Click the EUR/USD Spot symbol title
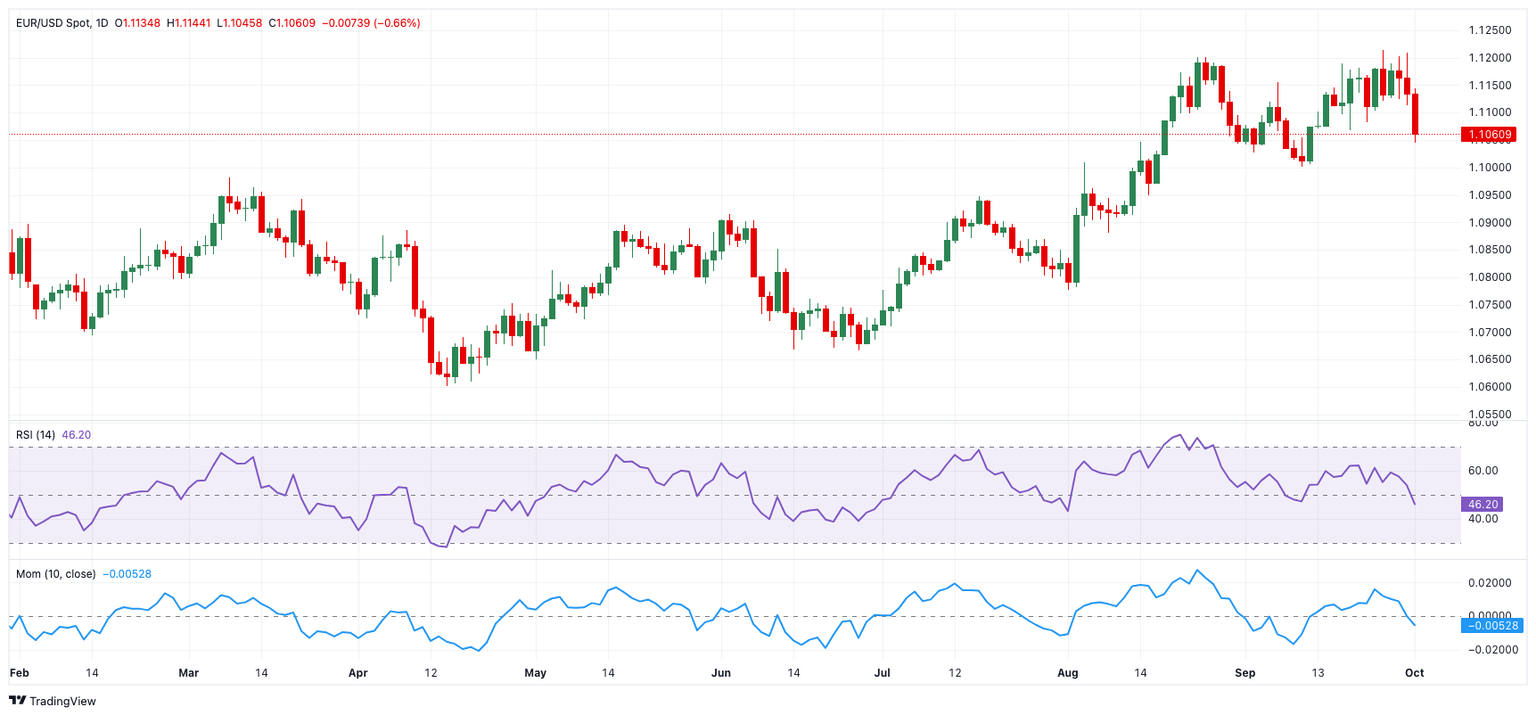Screen dimensions: 1536x716 [51, 23]
